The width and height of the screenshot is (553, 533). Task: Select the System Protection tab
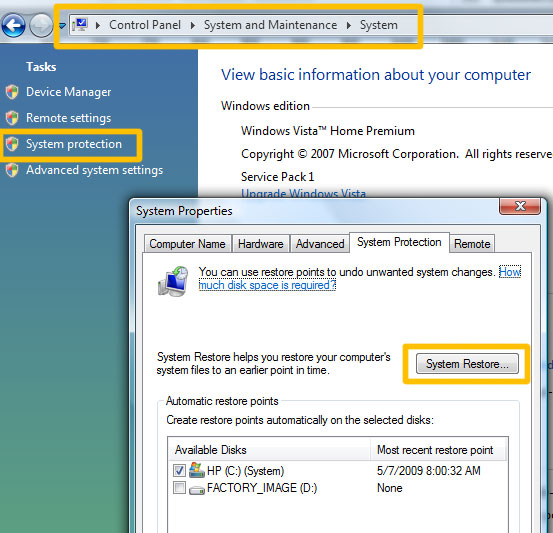399,242
